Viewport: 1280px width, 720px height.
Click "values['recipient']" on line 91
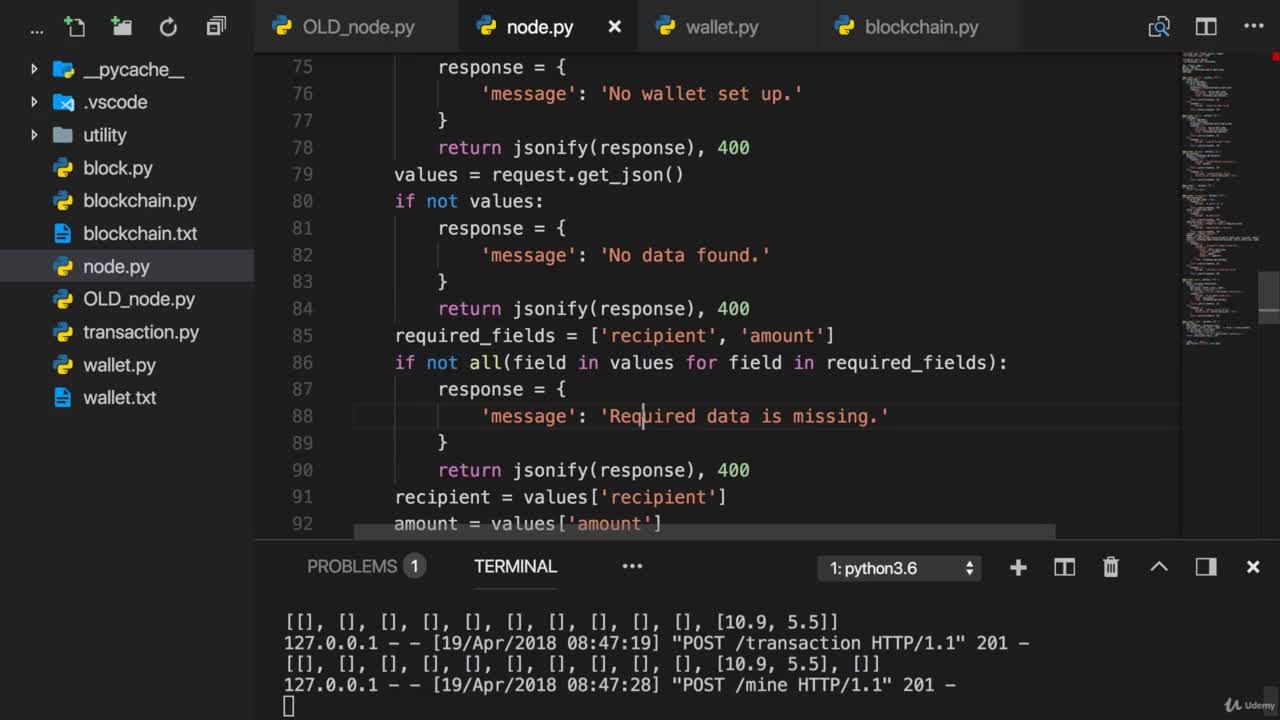(x=609, y=497)
